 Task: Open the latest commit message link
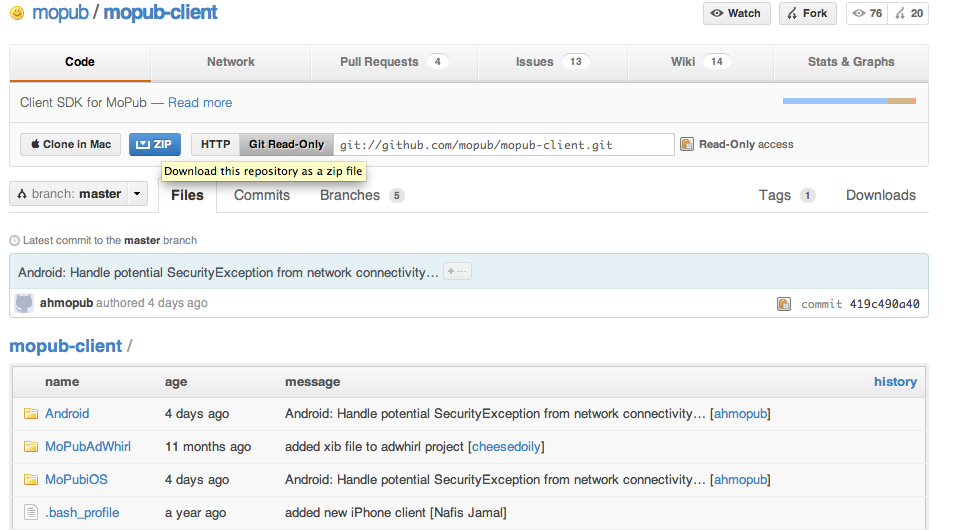point(228,272)
